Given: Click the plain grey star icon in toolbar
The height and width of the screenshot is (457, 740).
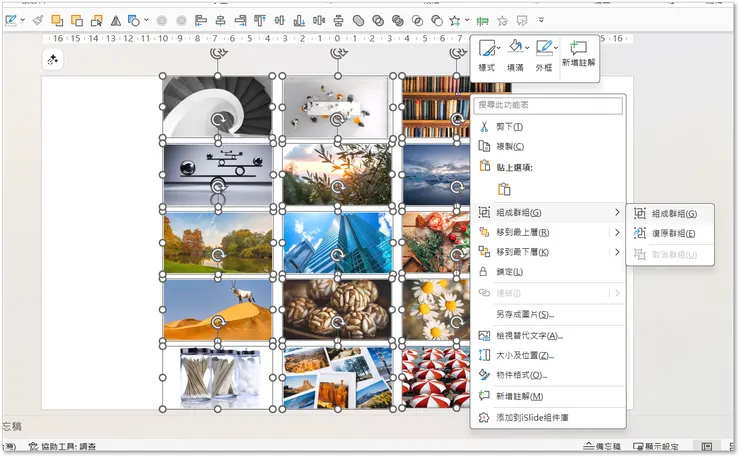Looking at the screenshot, I should (x=502, y=21).
